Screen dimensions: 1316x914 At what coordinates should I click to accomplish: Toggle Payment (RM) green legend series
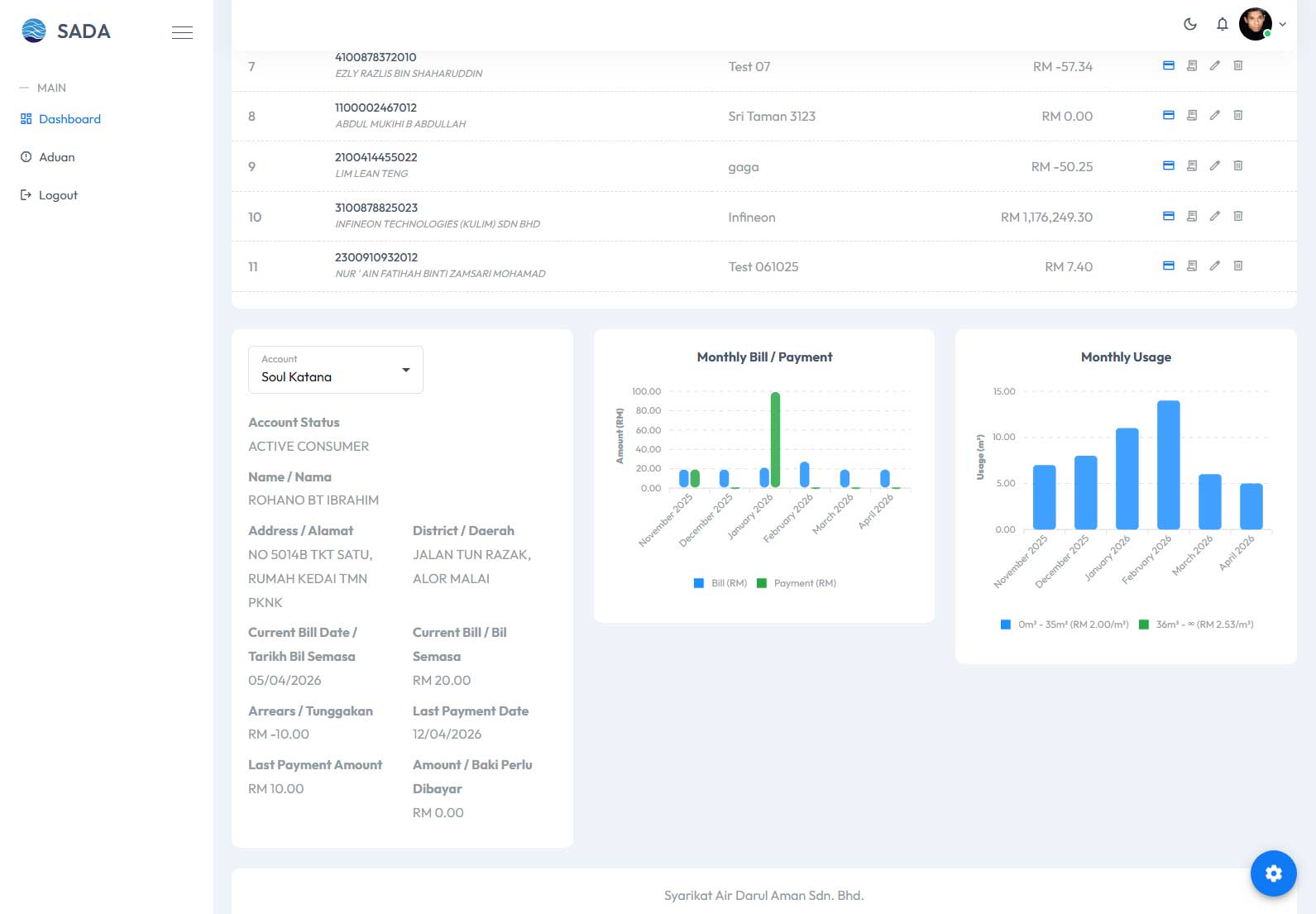(797, 583)
